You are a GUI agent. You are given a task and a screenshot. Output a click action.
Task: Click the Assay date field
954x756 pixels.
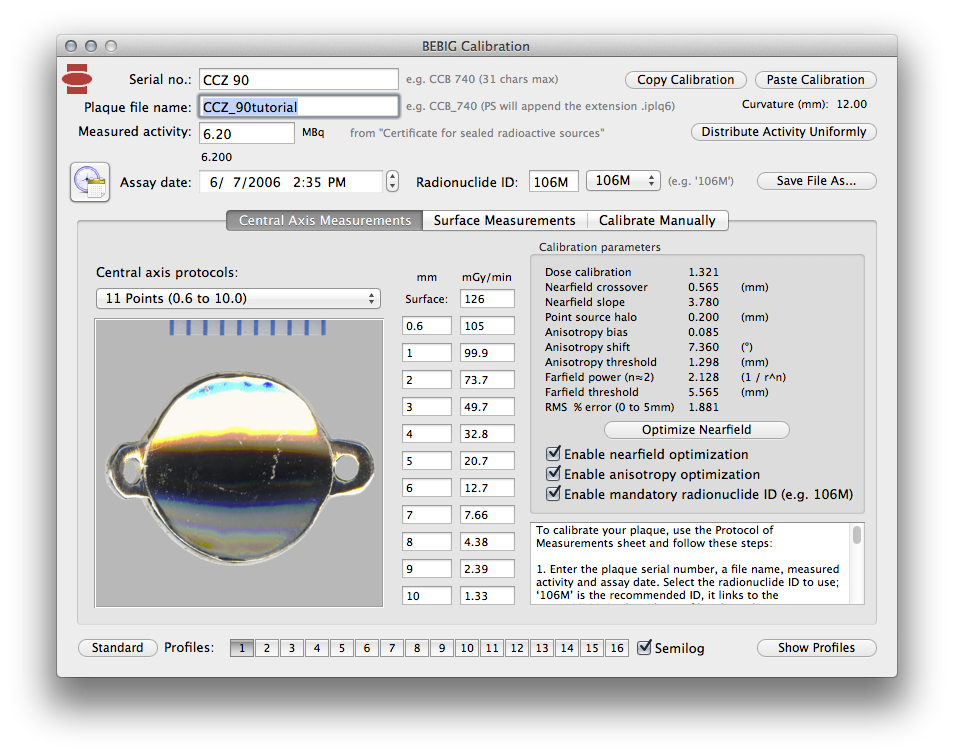[x=291, y=182]
